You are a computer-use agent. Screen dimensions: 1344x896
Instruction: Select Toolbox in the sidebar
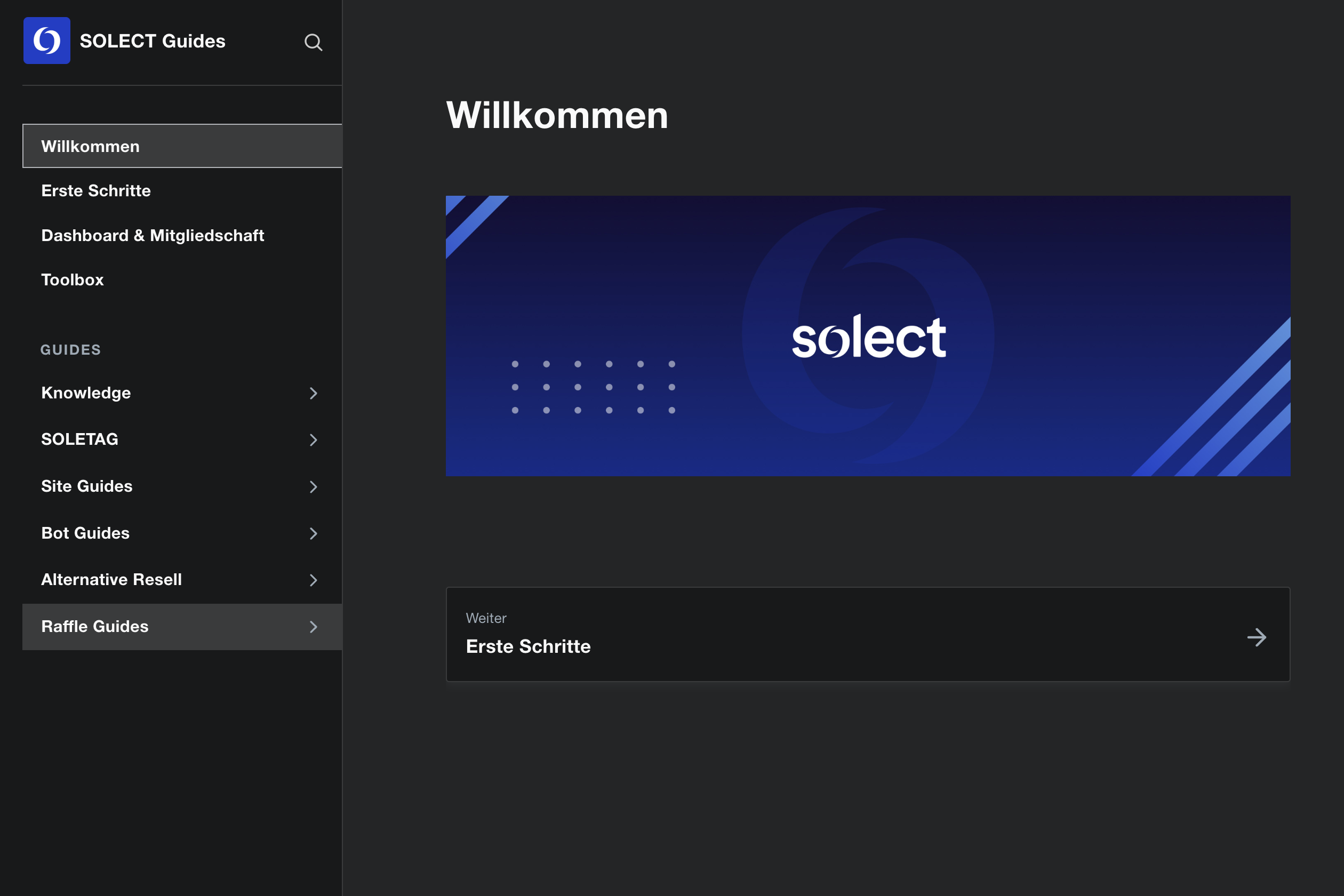(x=72, y=279)
